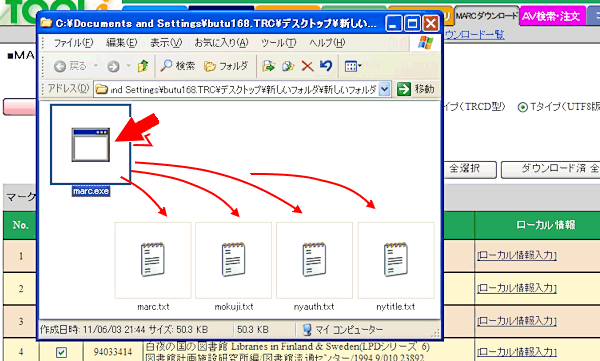
Task: Open the ツール(T) menu
Action: (x=279, y=42)
